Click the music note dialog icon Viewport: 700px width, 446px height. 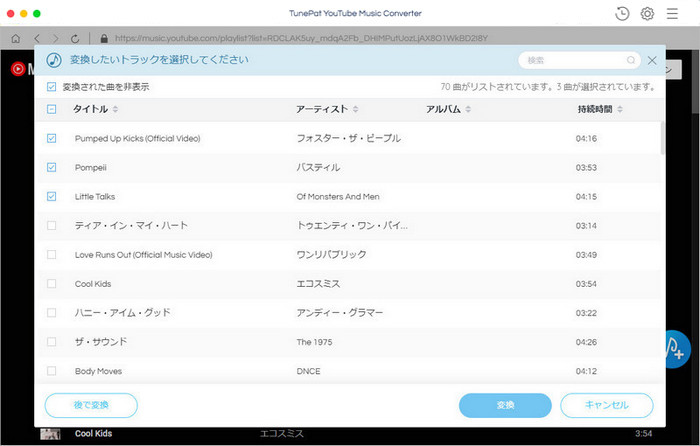click(x=54, y=60)
